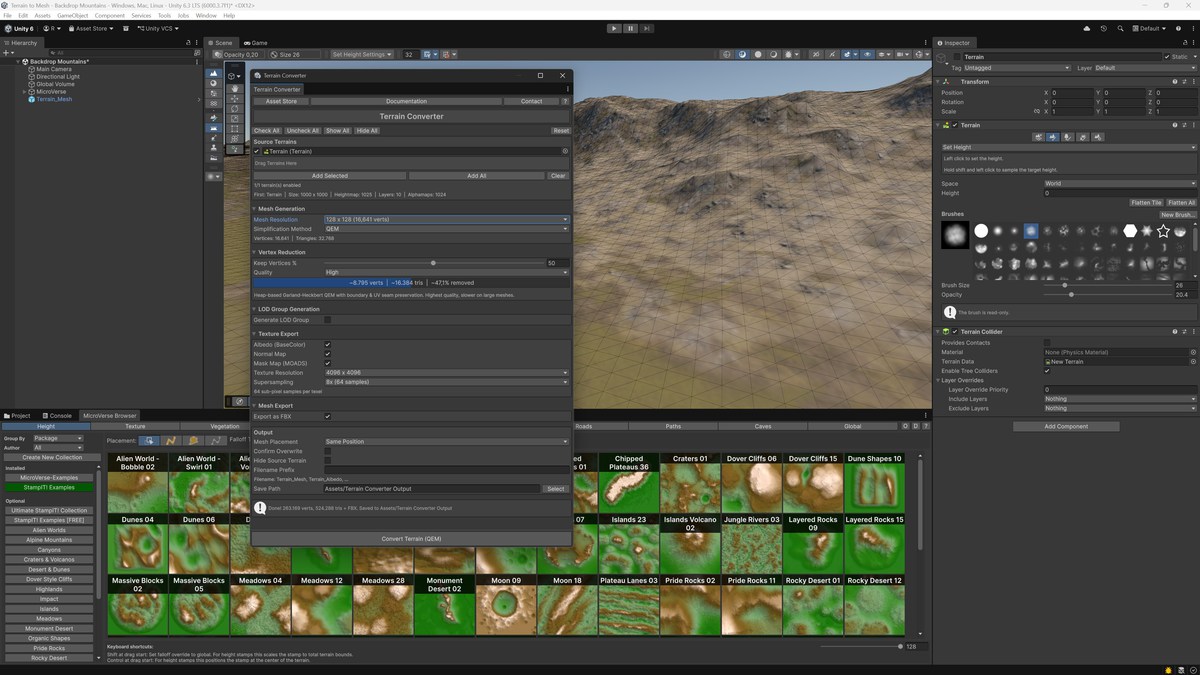The height and width of the screenshot is (675, 1200).
Task: Activate the Hand tool in the scene toolbar
Action: (x=235, y=89)
